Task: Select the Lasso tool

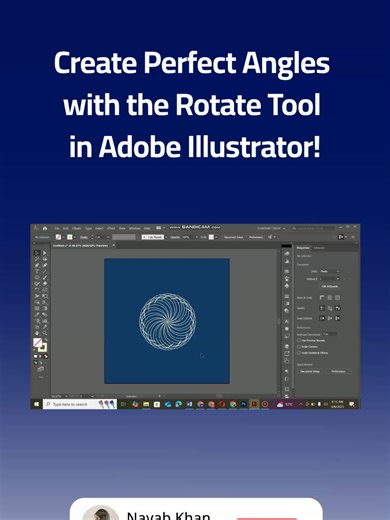Action: (44, 259)
